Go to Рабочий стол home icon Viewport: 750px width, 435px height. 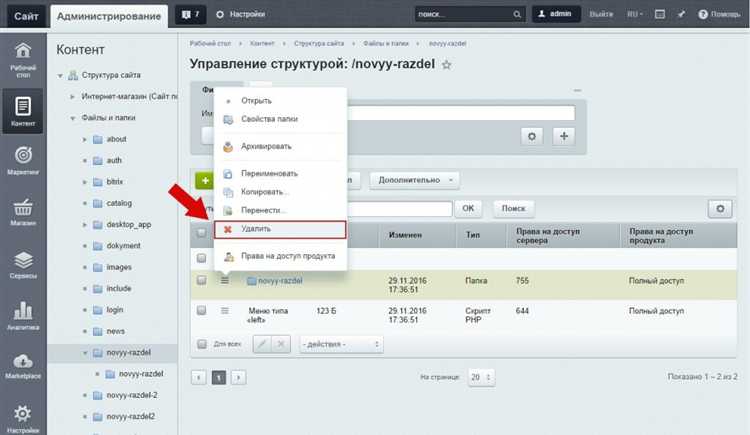coord(23,56)
